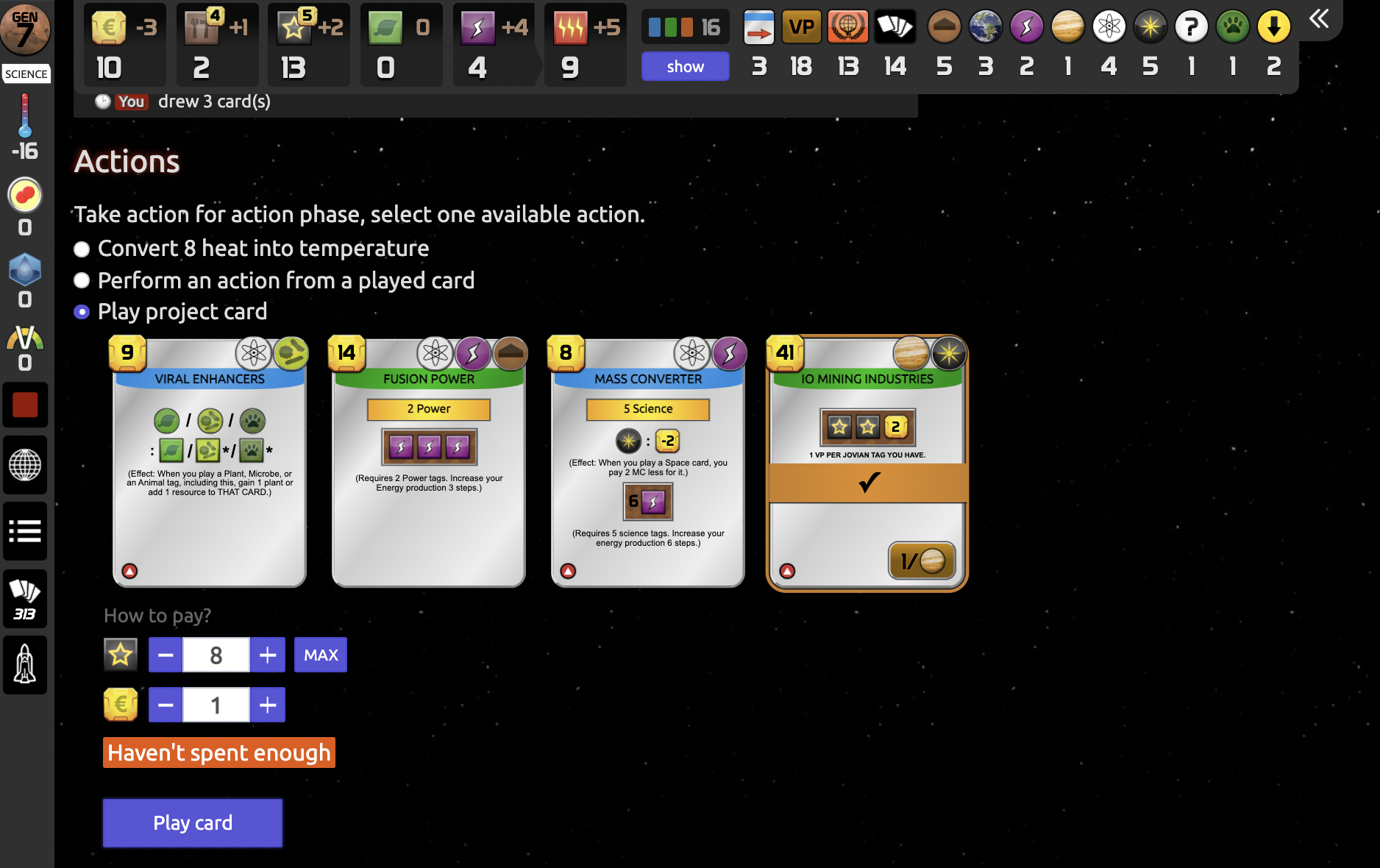Screen dimensions: 1380x868
Task: Open the list panel in the sidebar
Action: [25, 531]
